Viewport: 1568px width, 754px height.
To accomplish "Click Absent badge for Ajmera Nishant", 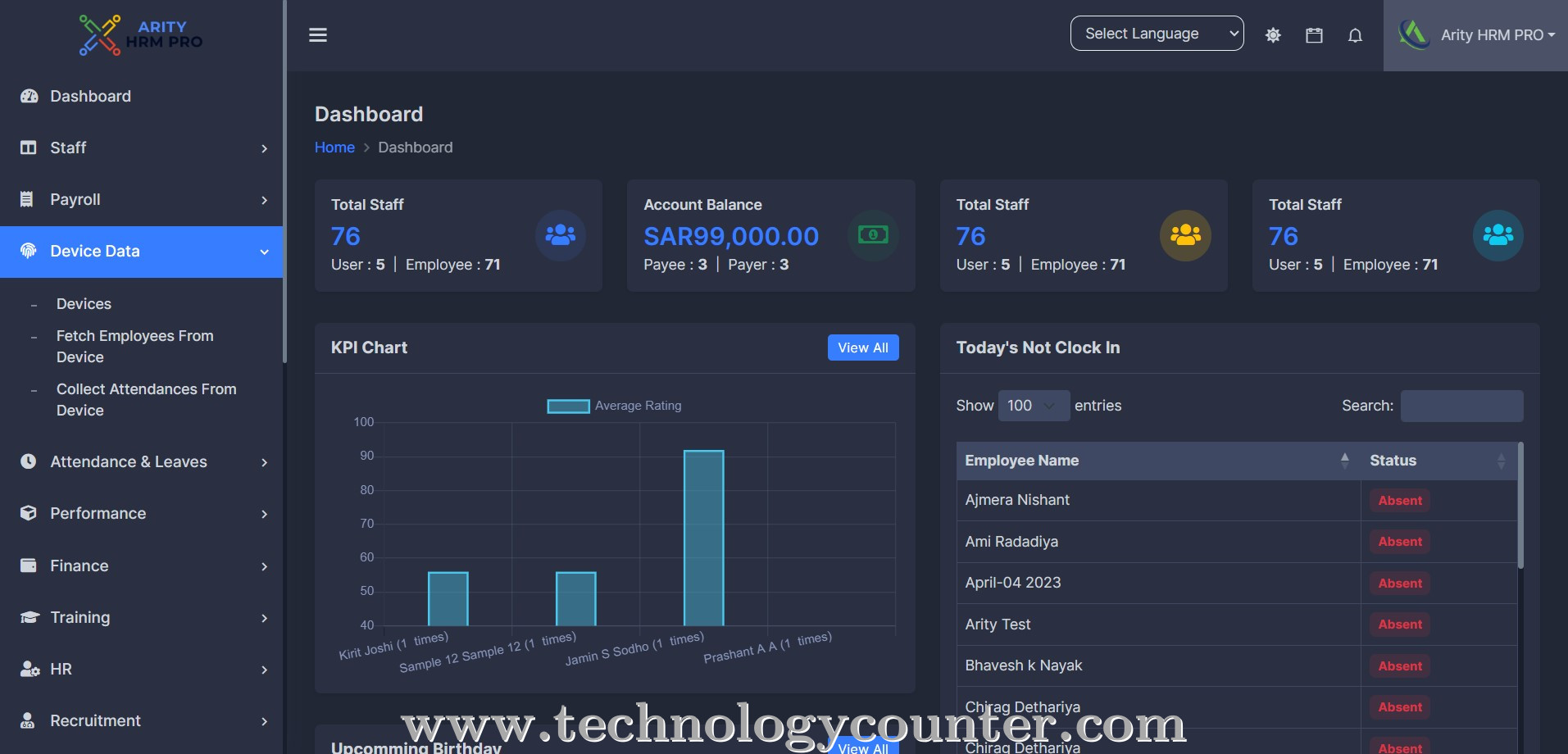I will click(1400, 501).
